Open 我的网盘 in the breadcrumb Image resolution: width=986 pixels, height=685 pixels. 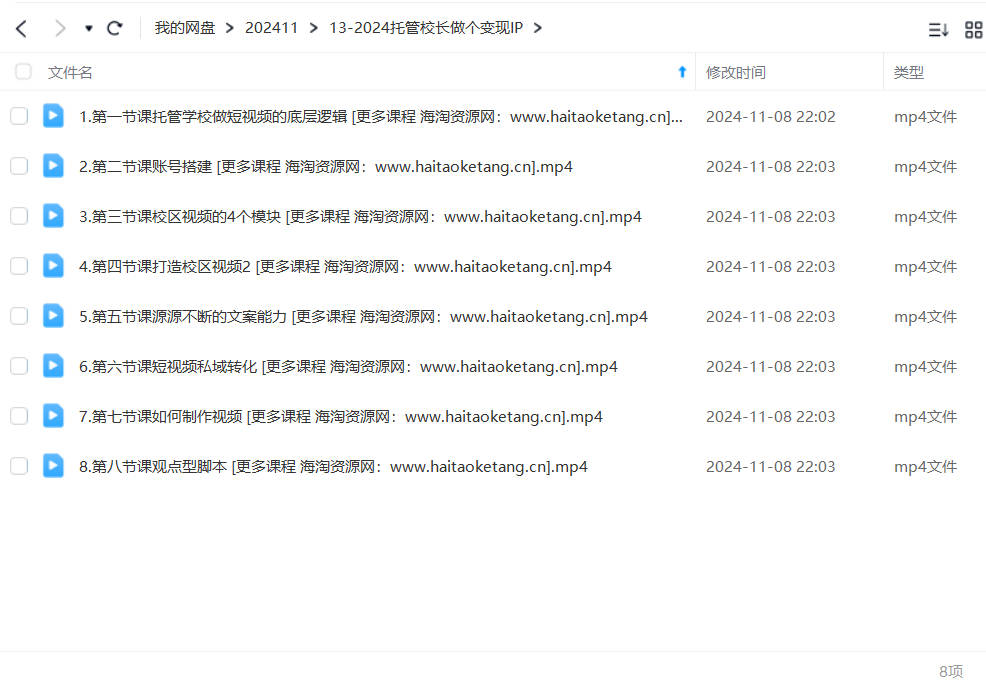point(185,28)
